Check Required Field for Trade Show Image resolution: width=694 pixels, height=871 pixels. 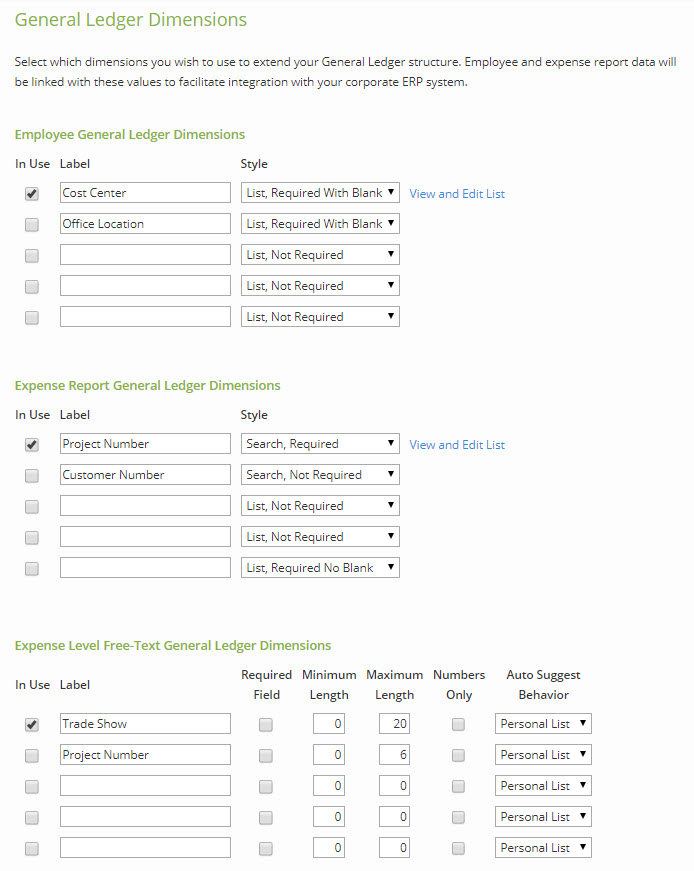[266, 724]
